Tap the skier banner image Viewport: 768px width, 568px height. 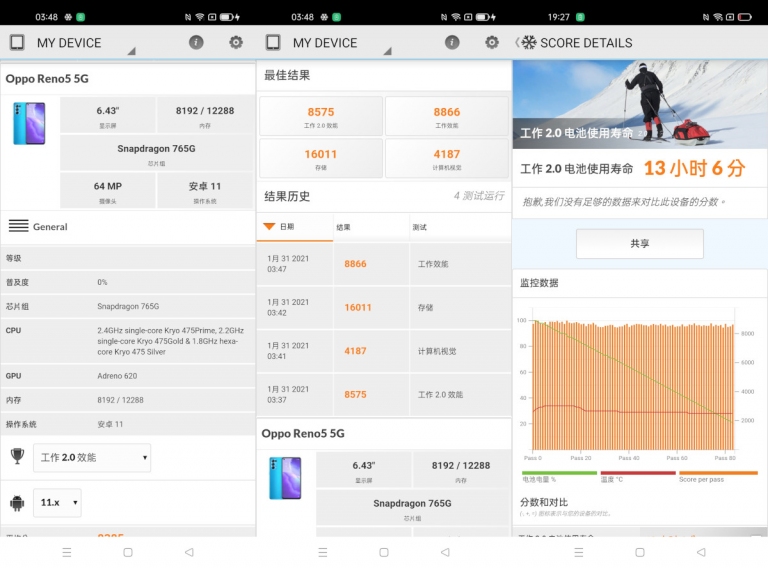(640, 104)
